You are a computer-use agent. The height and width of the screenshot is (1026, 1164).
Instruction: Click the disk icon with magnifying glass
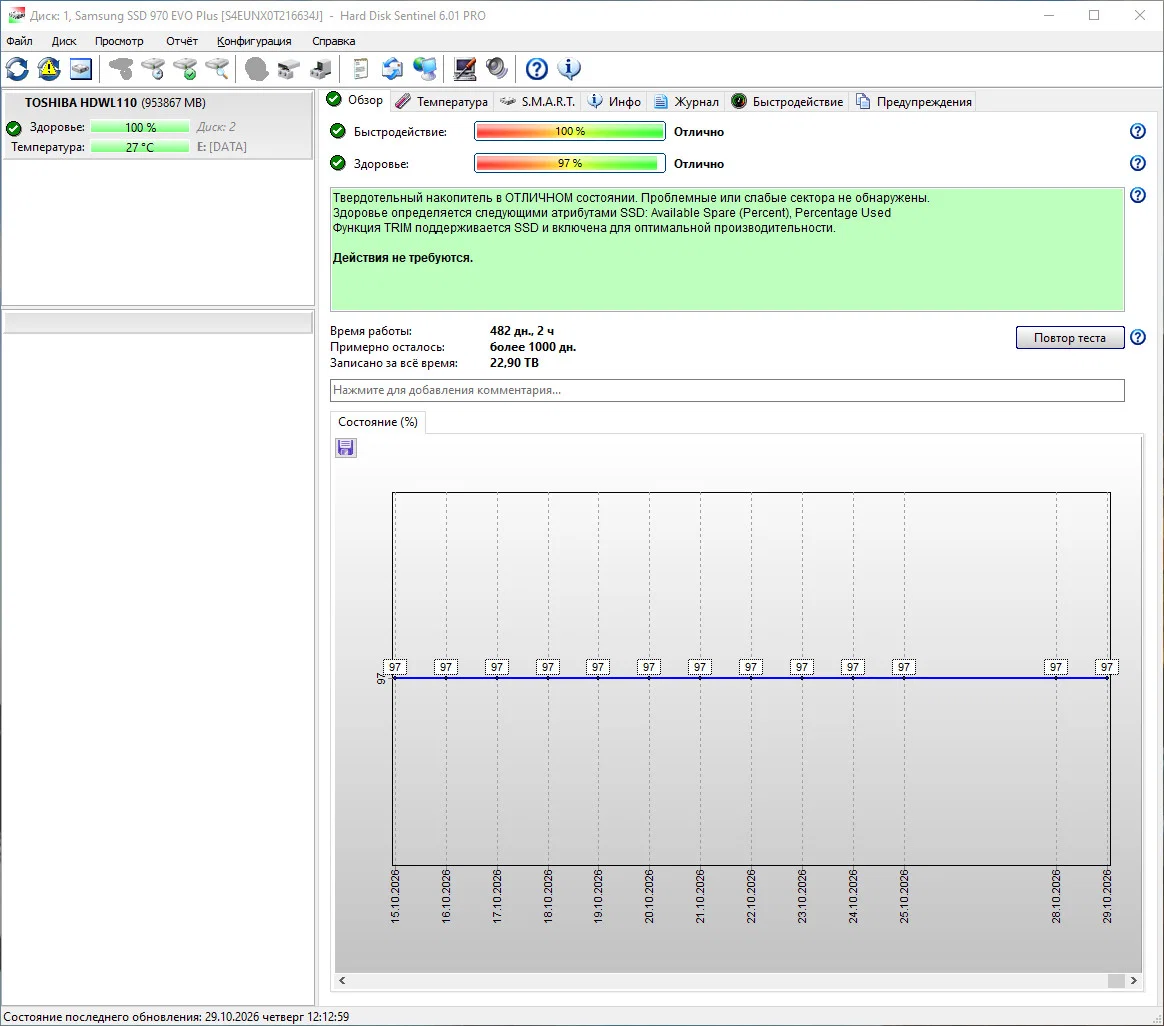(x=217, y=69)
